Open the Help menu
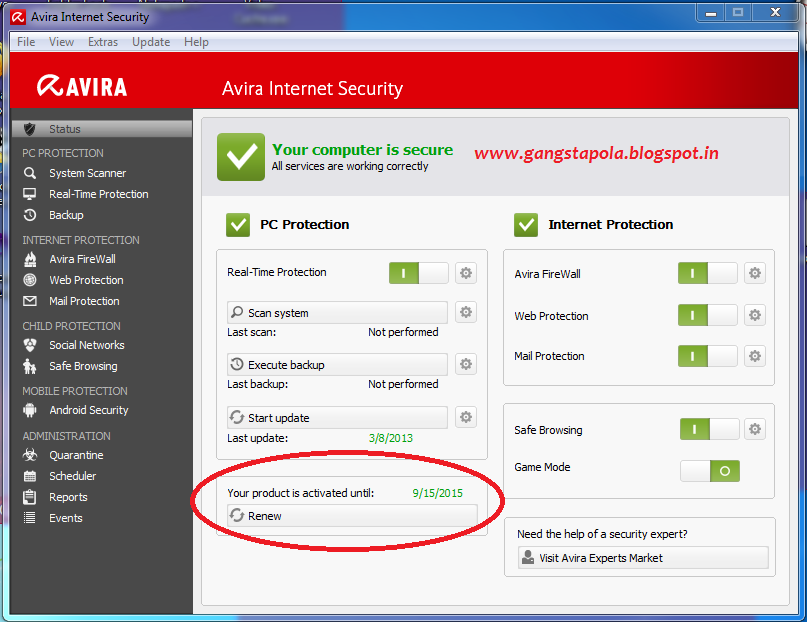Viewport: 807px width, 622px height. pyautogui.click(x=196, y=42)
